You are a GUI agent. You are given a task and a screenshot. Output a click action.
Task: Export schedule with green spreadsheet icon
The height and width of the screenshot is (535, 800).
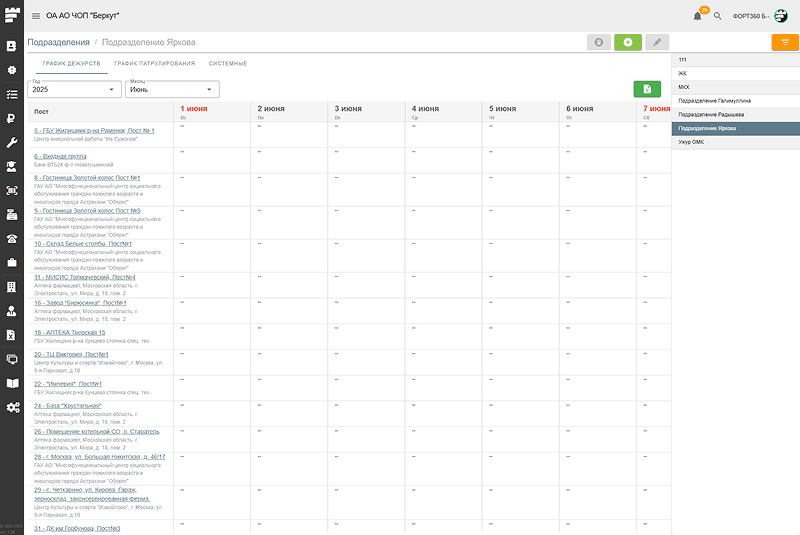point(647,89)
